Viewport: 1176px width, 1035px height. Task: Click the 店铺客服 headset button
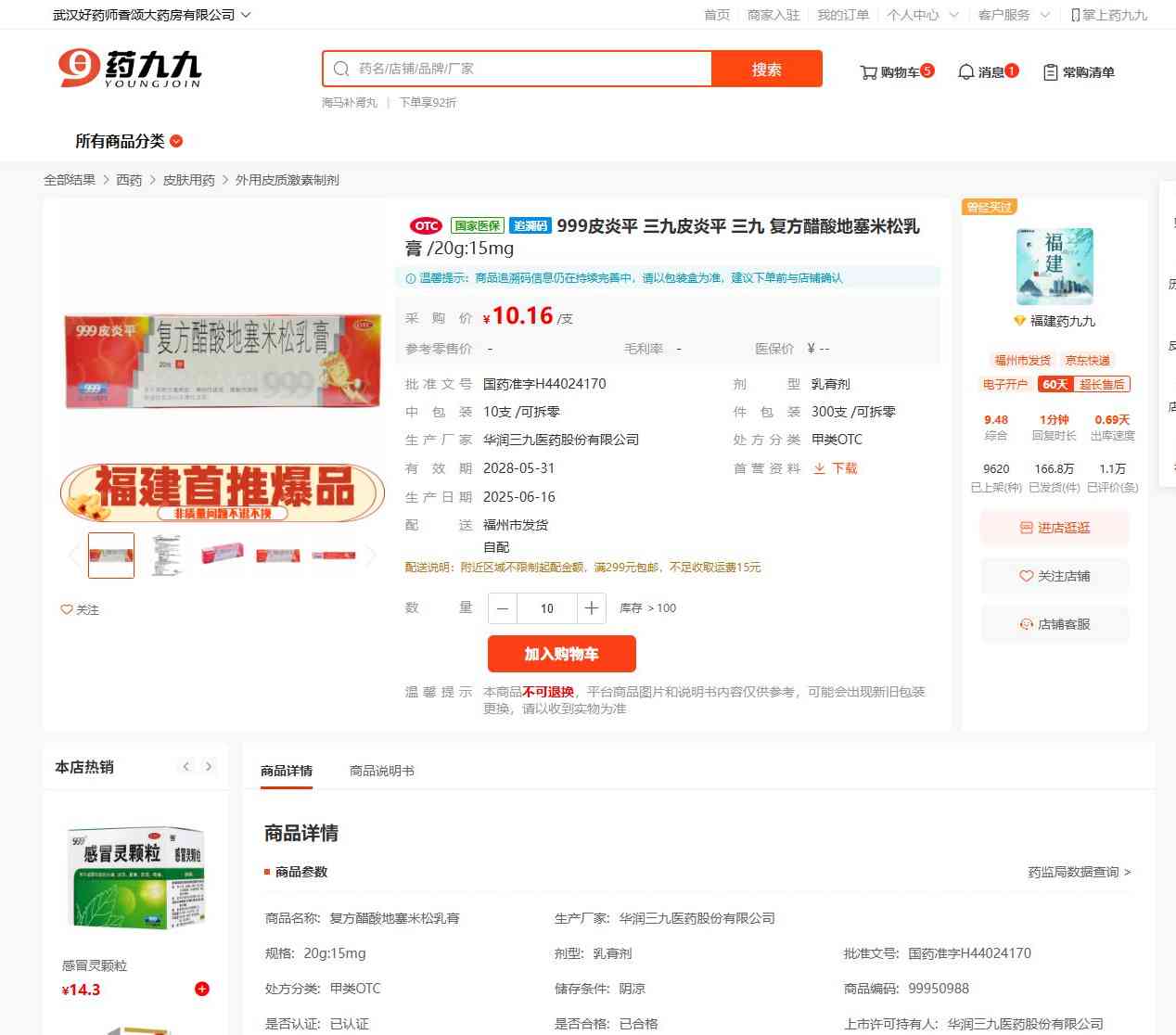pyautogui.click(x=1055, y=624)
